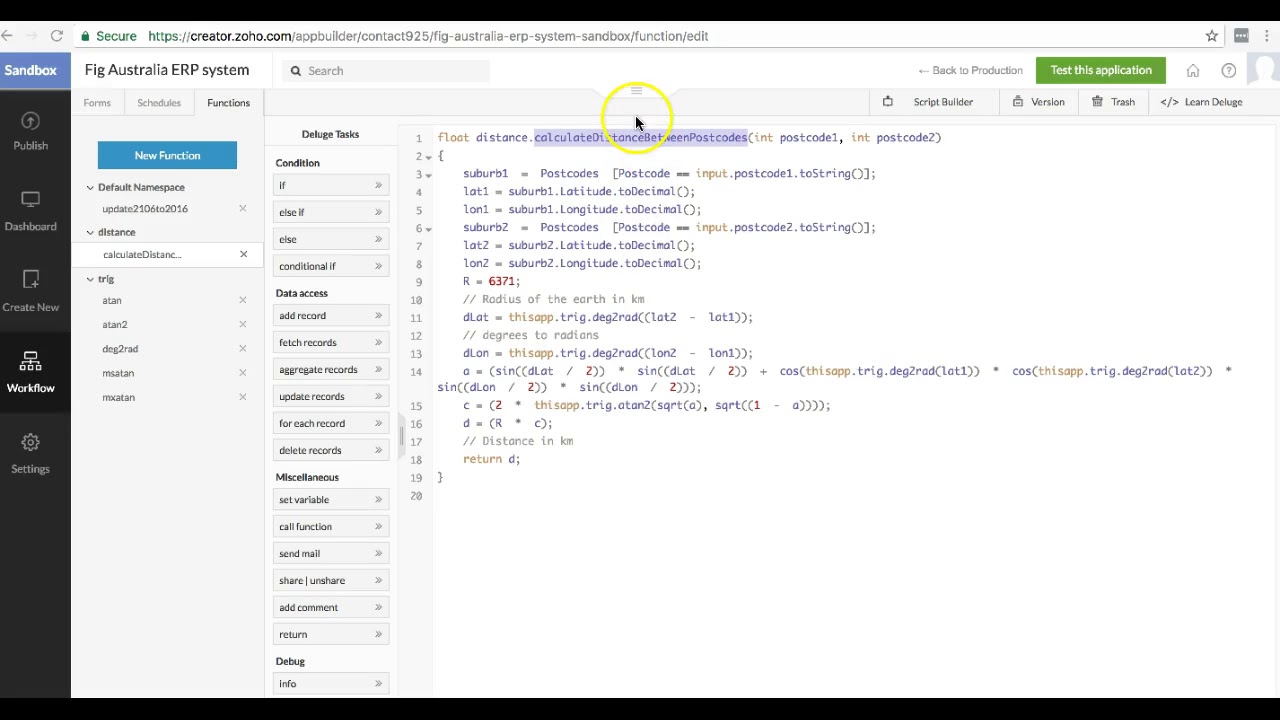Viewport: 1280px width, 720px height.
Task: Collapse the Default Namespace tree group
Action: 90,187
